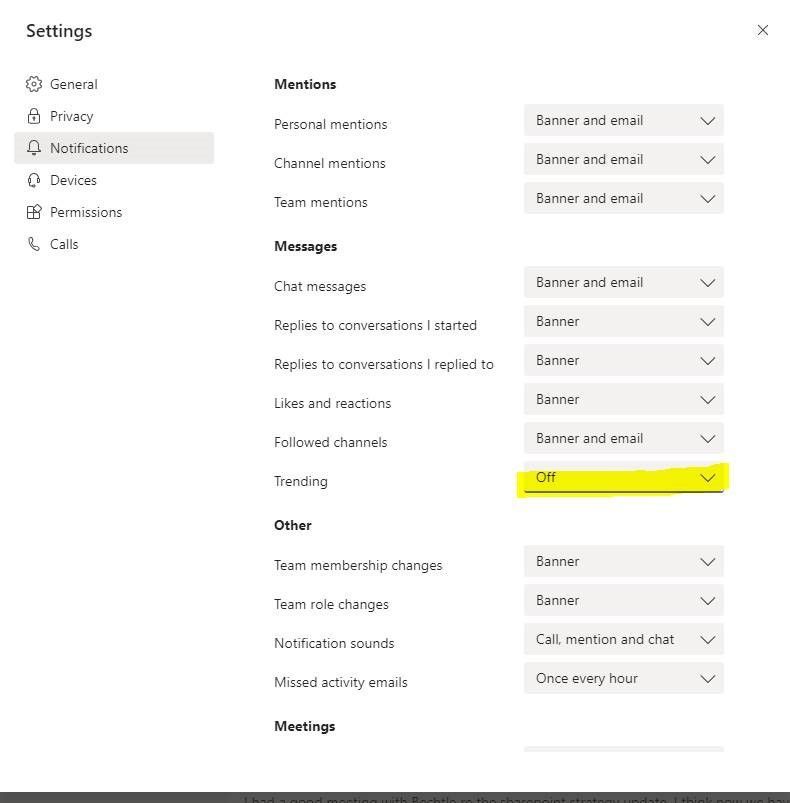Click the Personal mentions label
790x803 pixels.
[331, 124]
